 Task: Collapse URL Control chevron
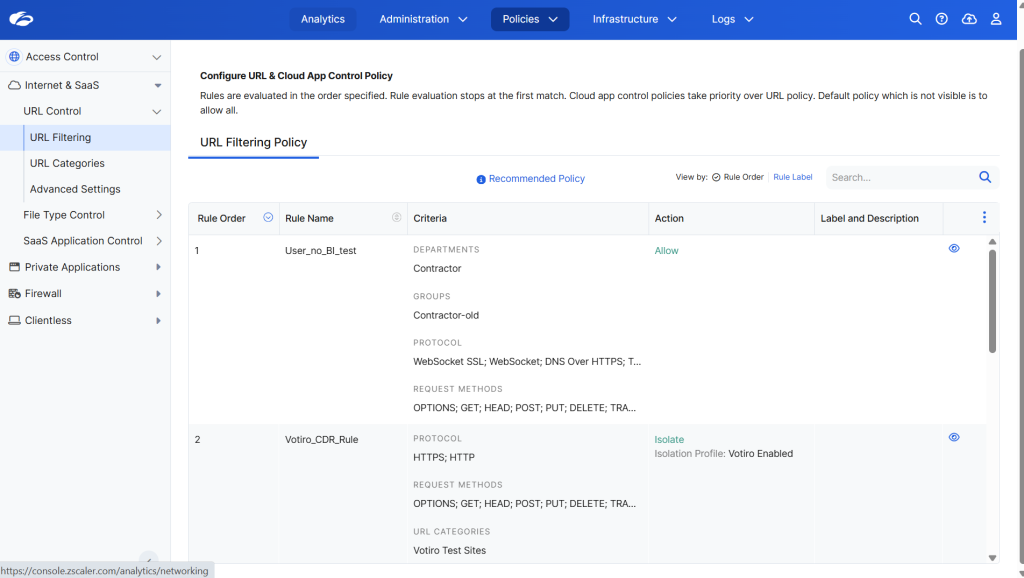pyautogui.click(x=157, y=112)
